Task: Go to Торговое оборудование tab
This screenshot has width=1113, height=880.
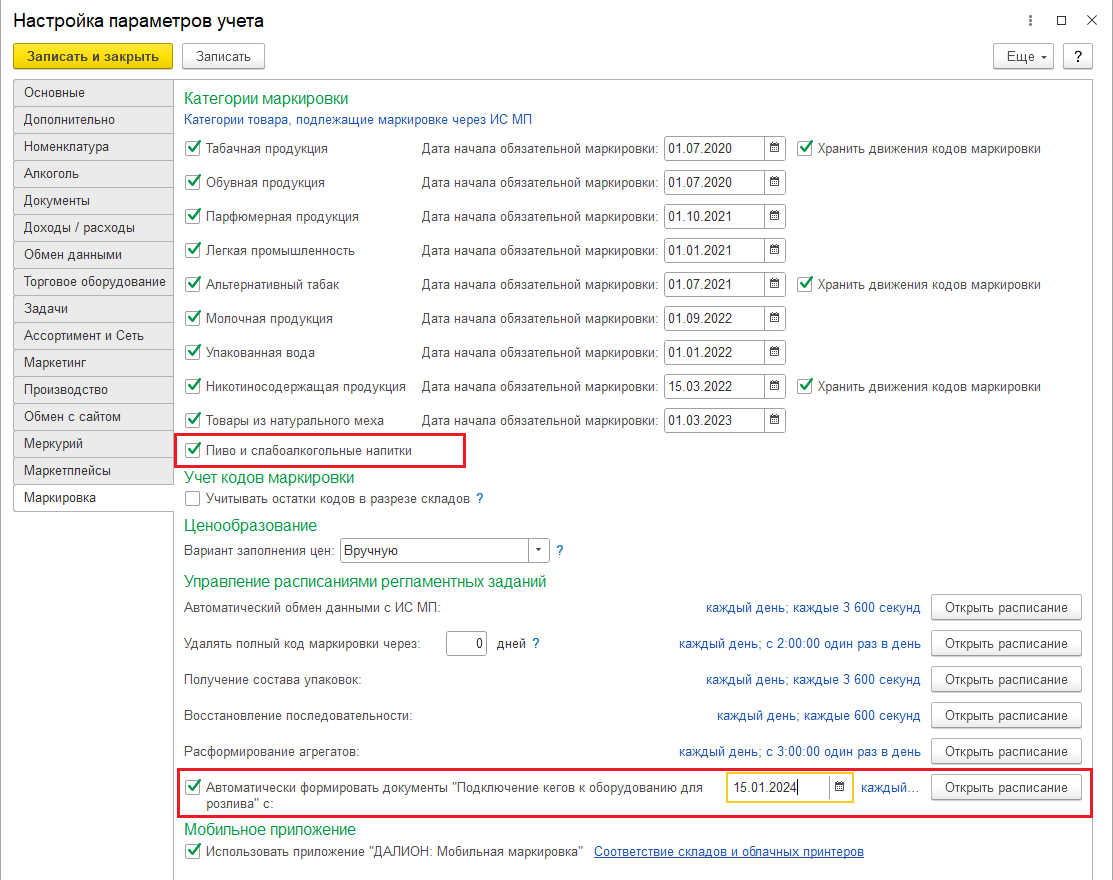Action: (93, 282)
